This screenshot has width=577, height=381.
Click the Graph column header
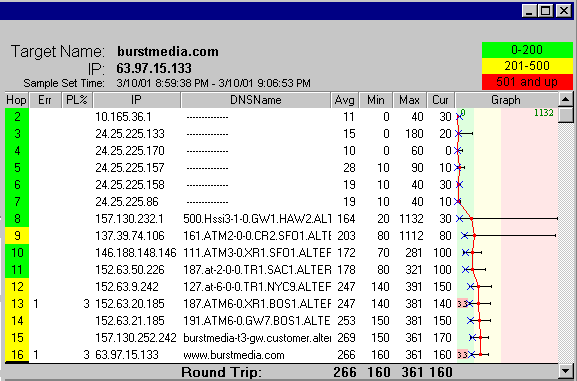[506, 100]
